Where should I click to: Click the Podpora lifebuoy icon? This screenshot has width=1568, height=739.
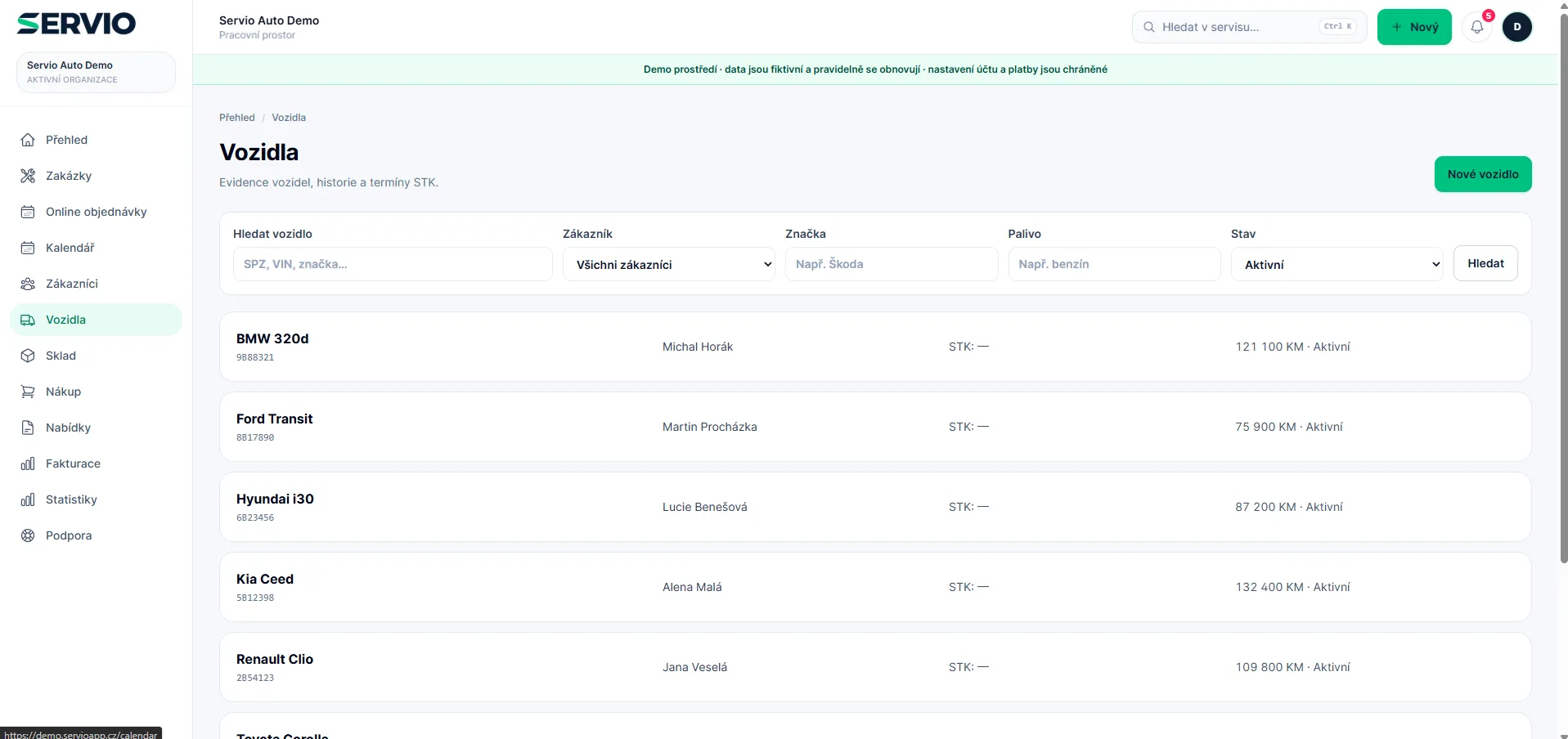click(x=28, y=535)
